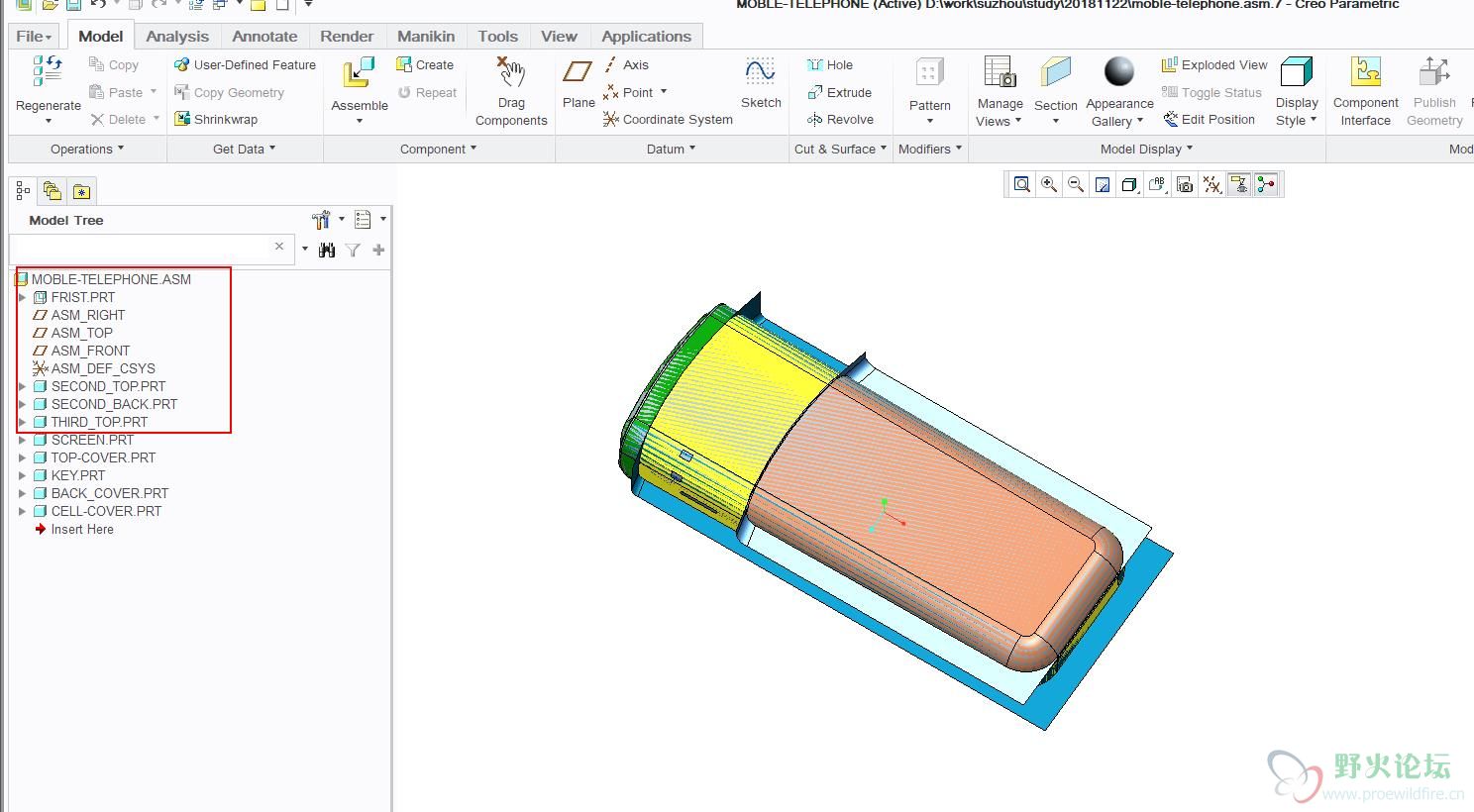Click the Create component button
1474x812 pixels.
(425, 64)
